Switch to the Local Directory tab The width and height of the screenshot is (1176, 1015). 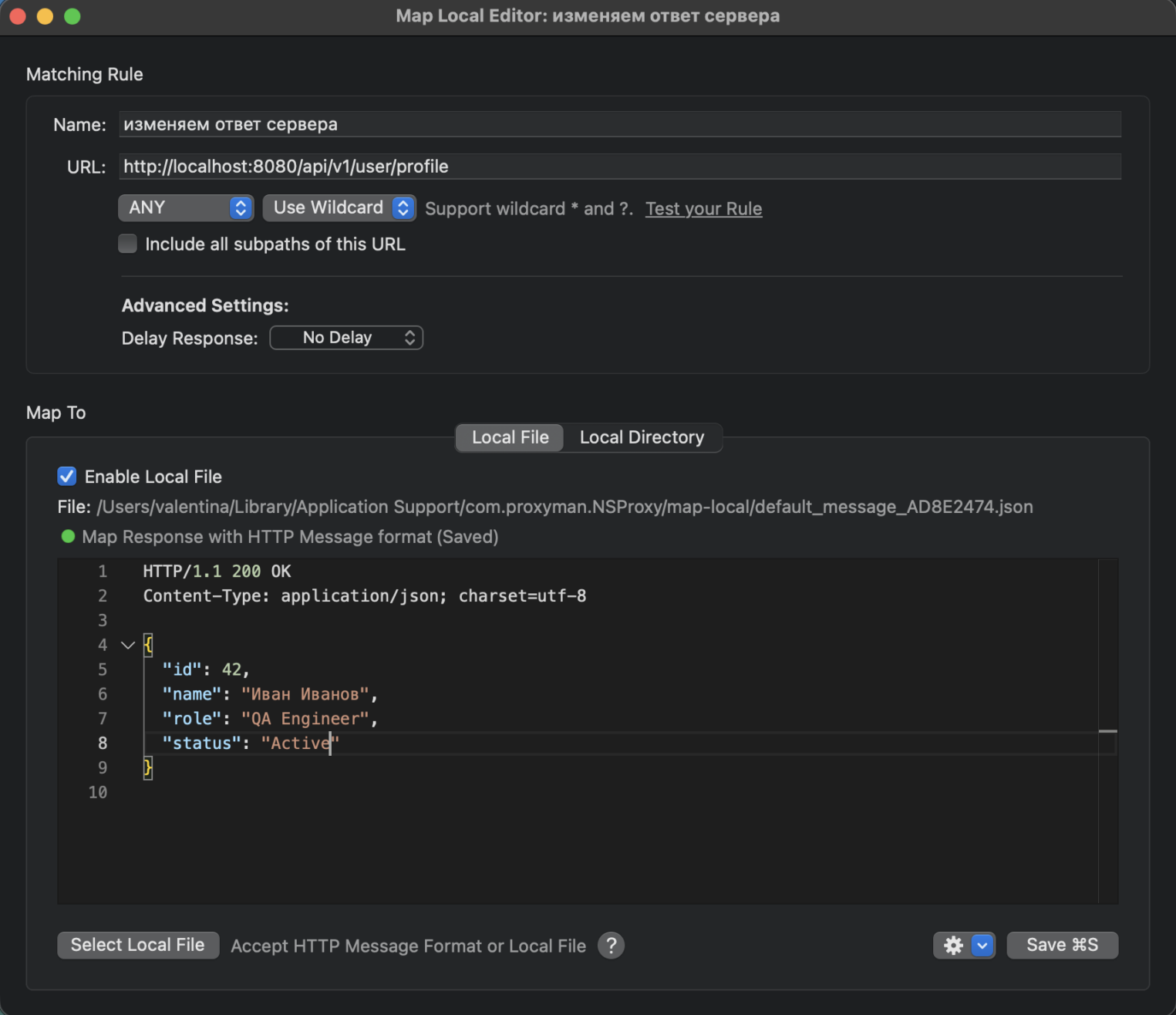642,437
